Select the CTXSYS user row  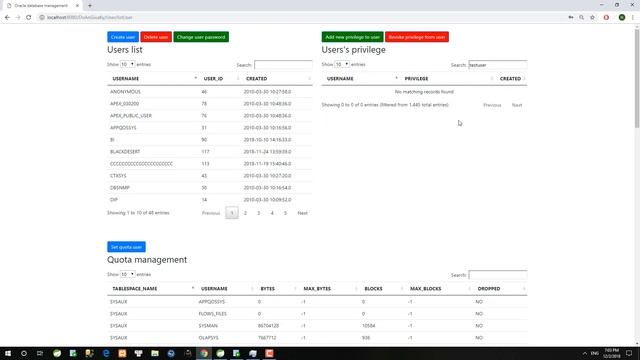[210, 176]
